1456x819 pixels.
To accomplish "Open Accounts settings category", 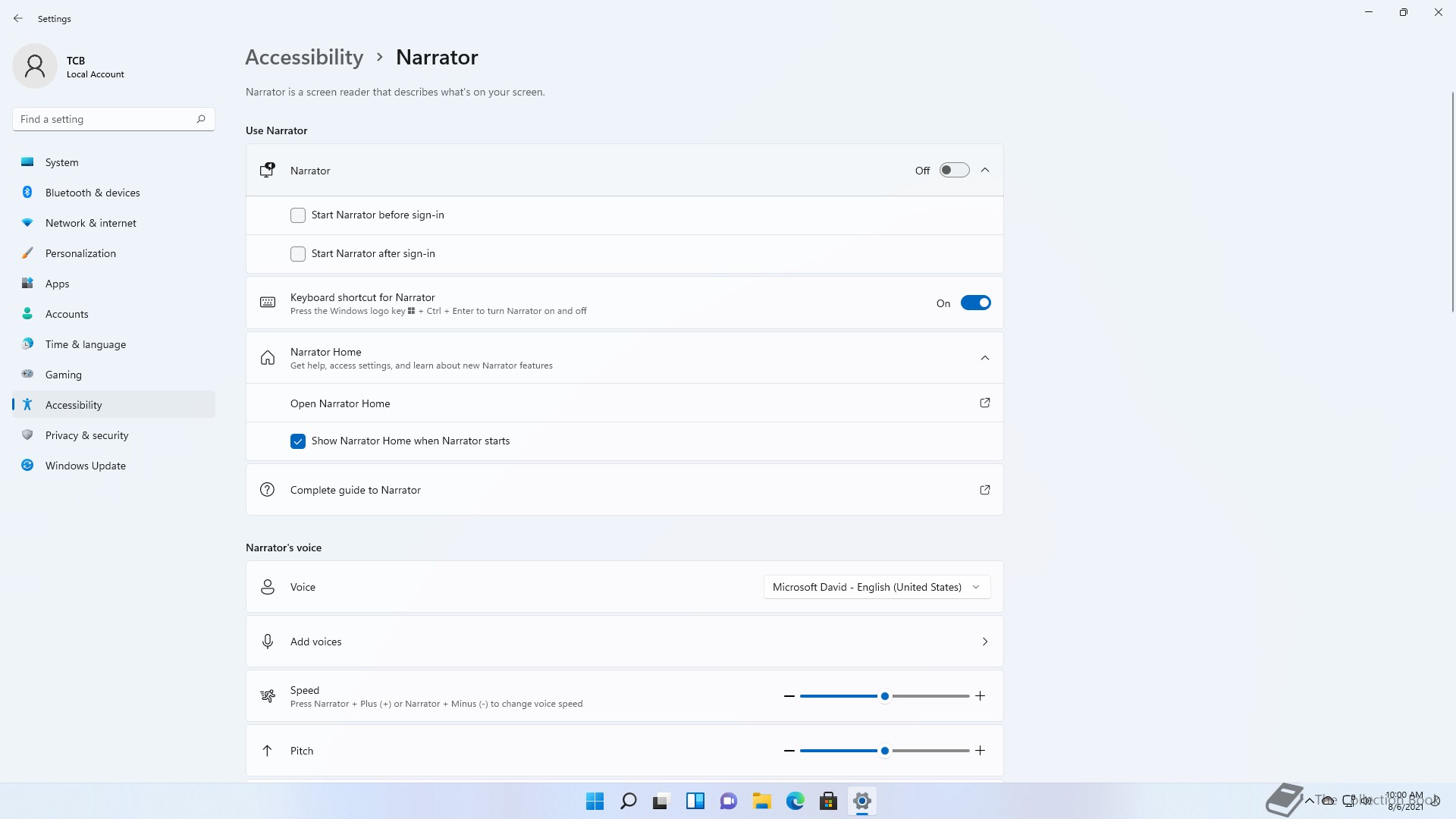I will pyautogui.click(x=114, y=314).
